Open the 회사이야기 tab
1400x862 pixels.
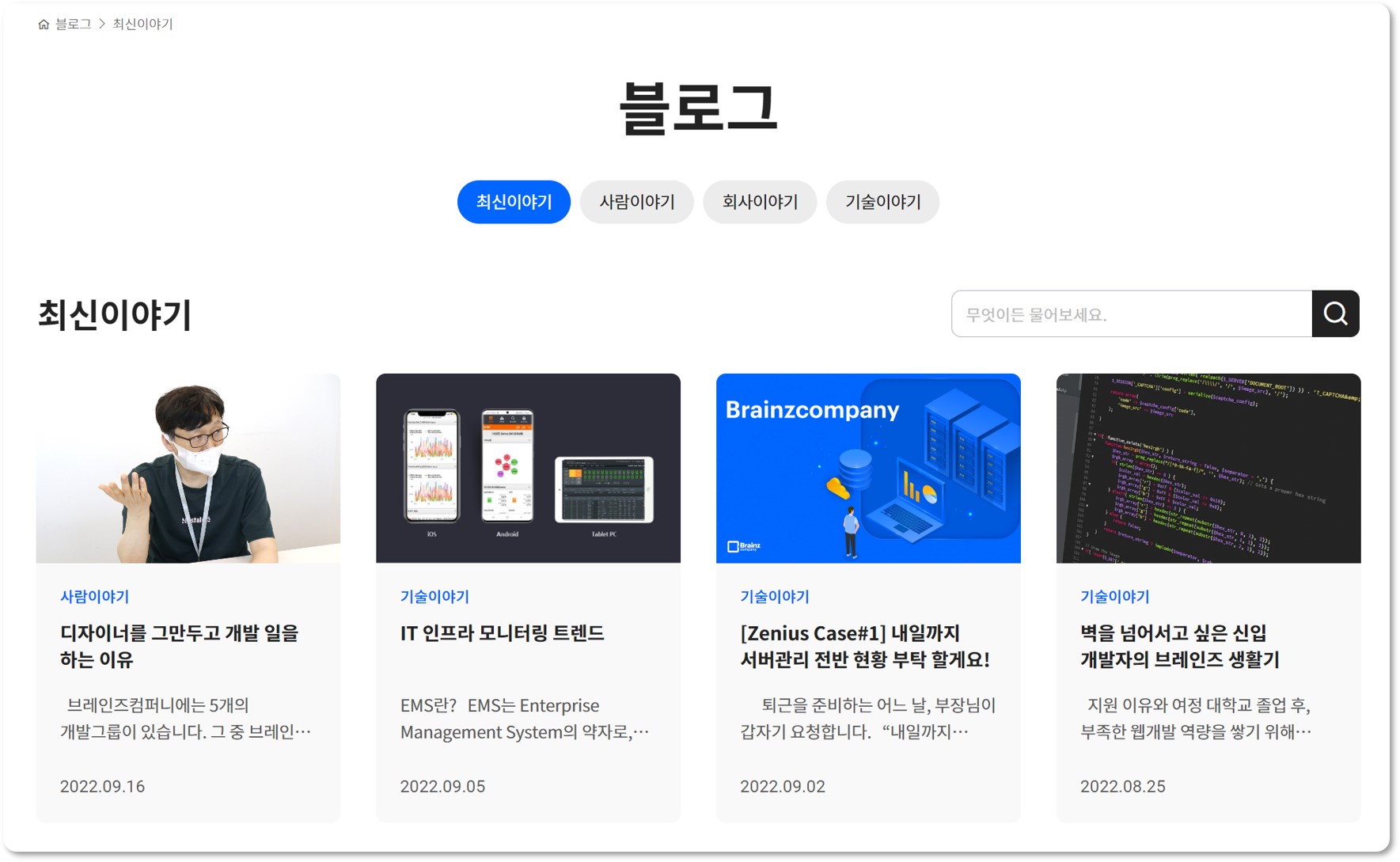[760, 202]
